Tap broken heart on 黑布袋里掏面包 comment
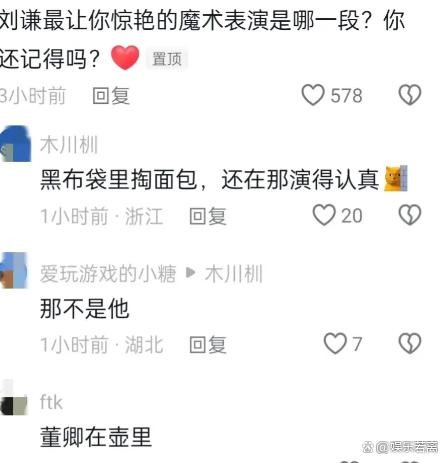This screenshot has height=463, width=447. (410, 215)
